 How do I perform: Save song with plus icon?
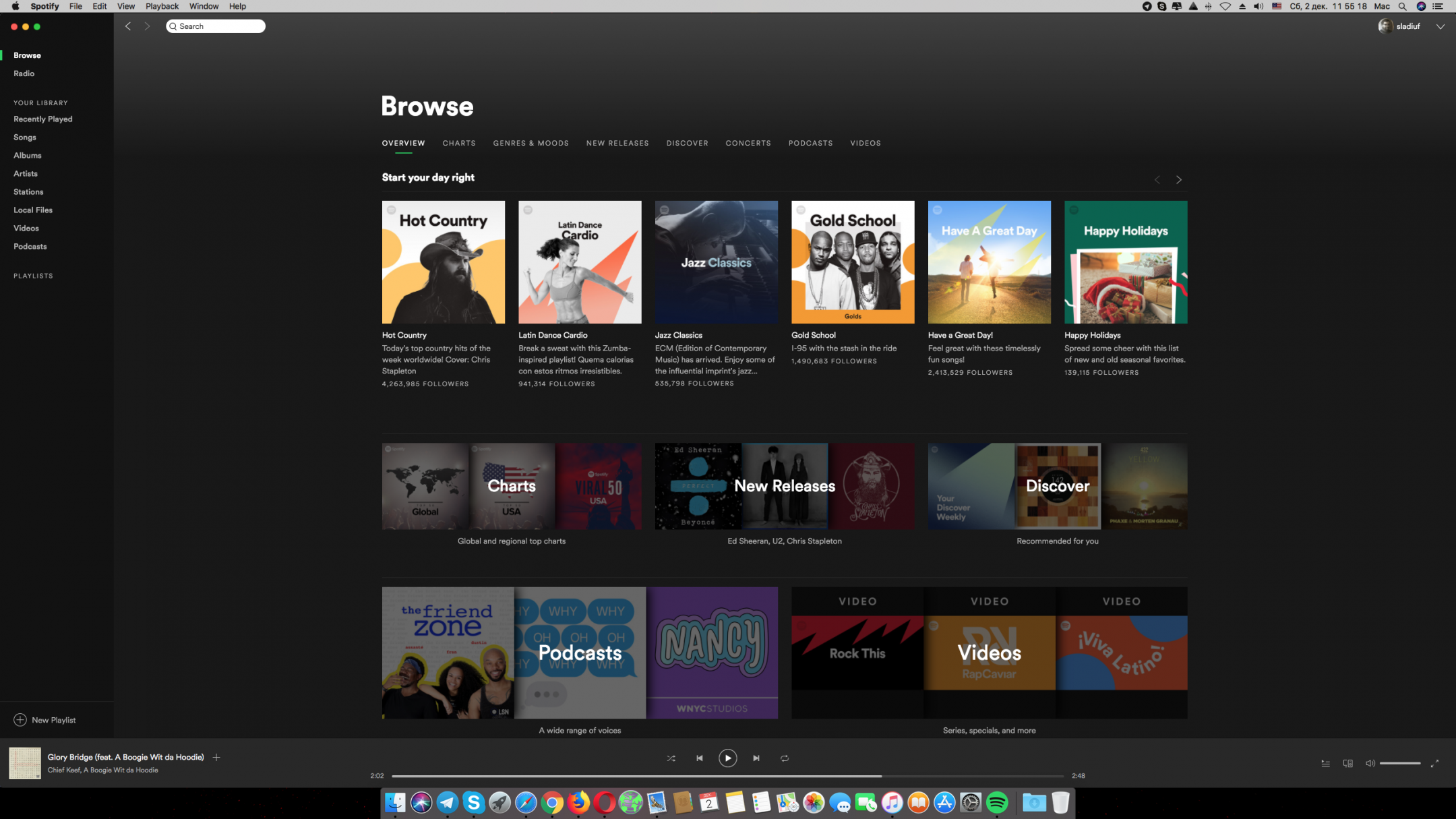[216, 758]
